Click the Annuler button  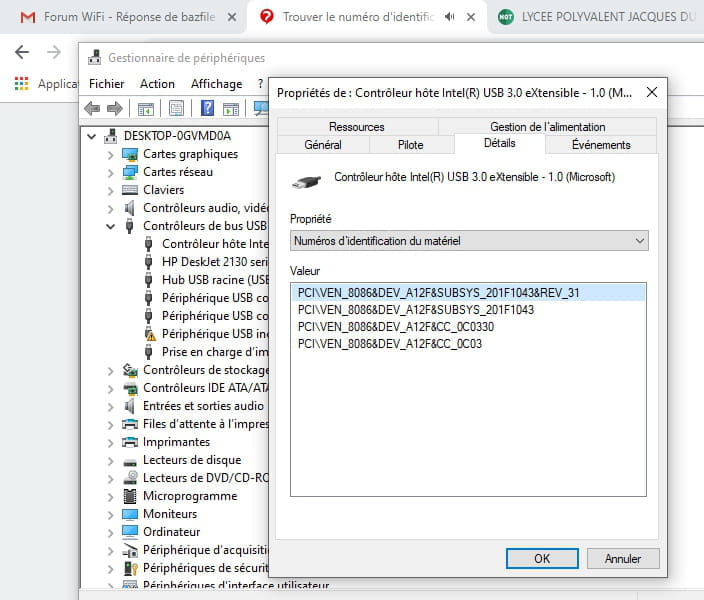623,558
